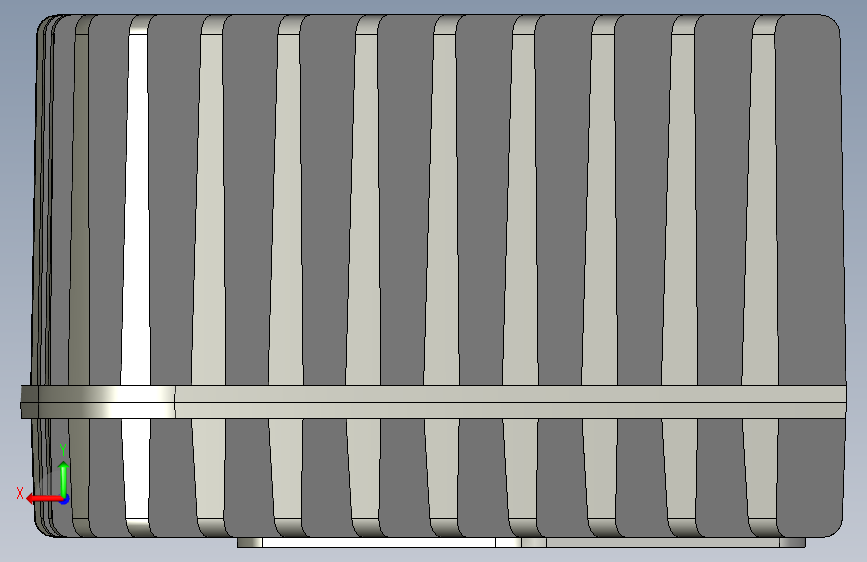The image size is (867, 562).
Task: Select the highlighted white vertical rib
Action: 136,210
